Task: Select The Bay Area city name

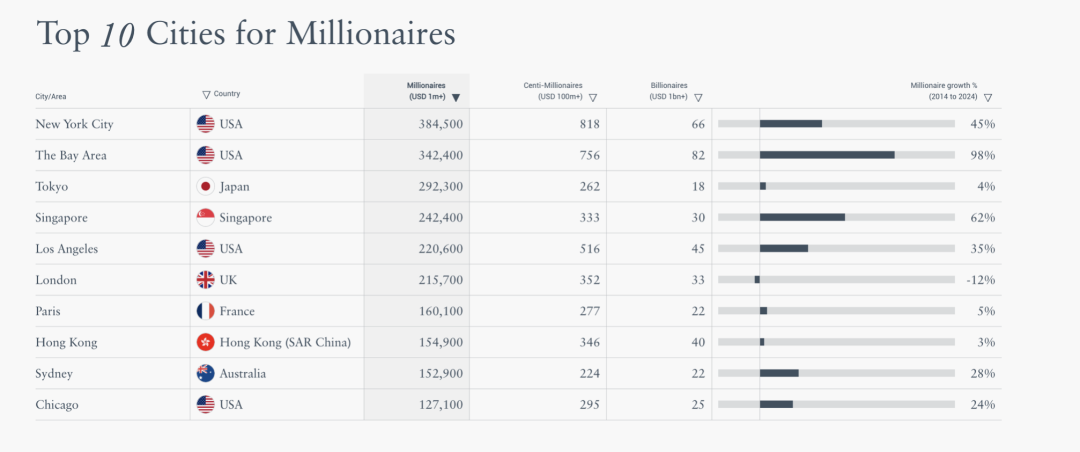Action: [x=71, y=155]
